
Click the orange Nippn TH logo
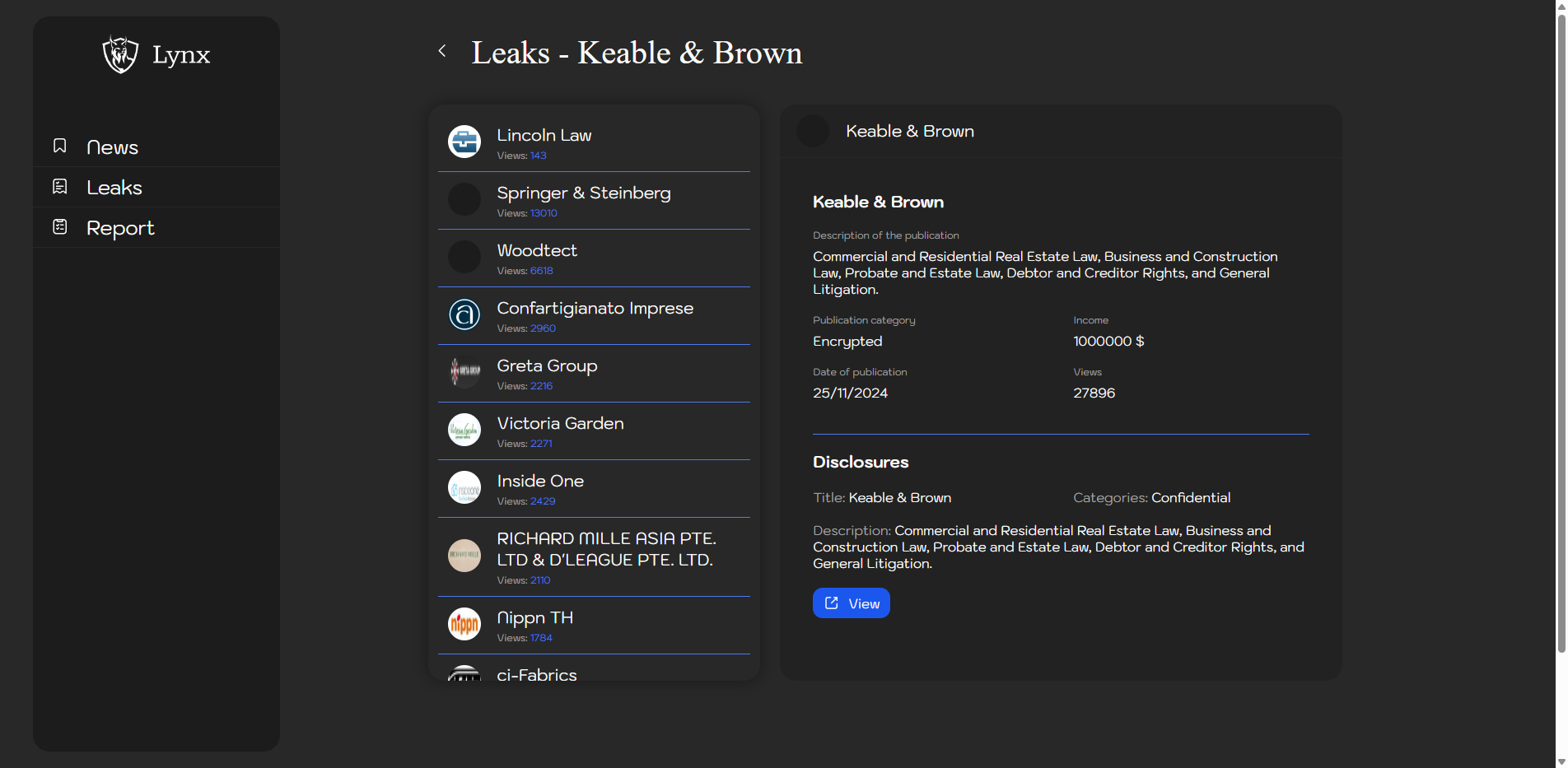tap(464, 624)
